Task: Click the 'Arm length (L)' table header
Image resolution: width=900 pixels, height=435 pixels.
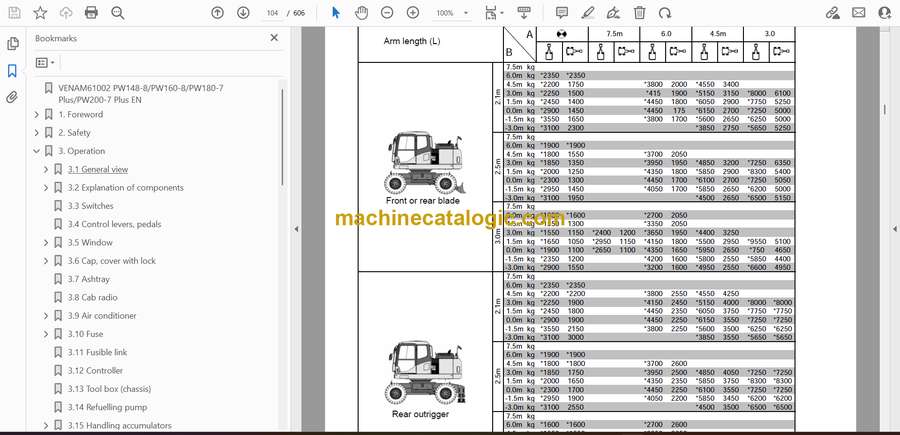Action: pos(412,41)
